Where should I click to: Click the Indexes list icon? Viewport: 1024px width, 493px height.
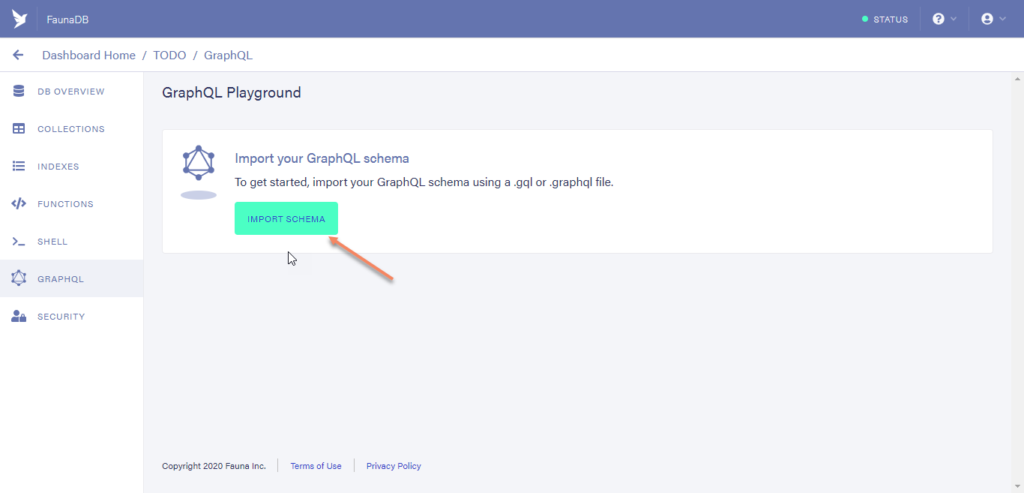point(19,167)
